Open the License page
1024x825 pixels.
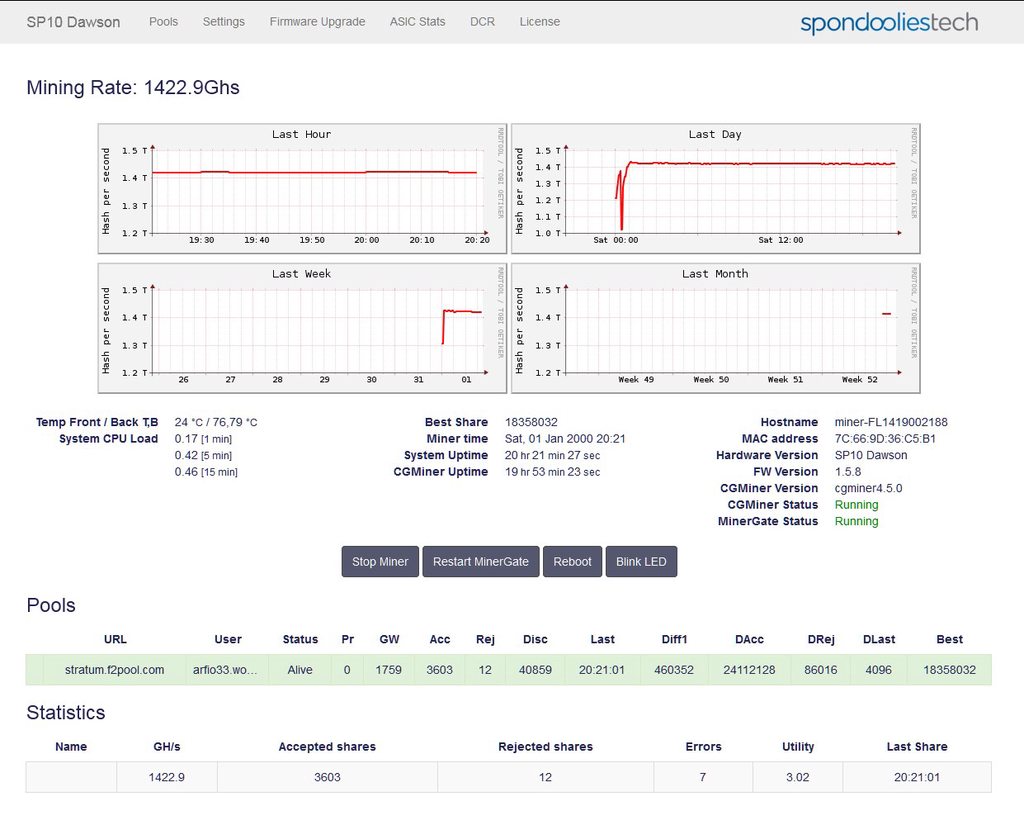(x=539, y=22)
